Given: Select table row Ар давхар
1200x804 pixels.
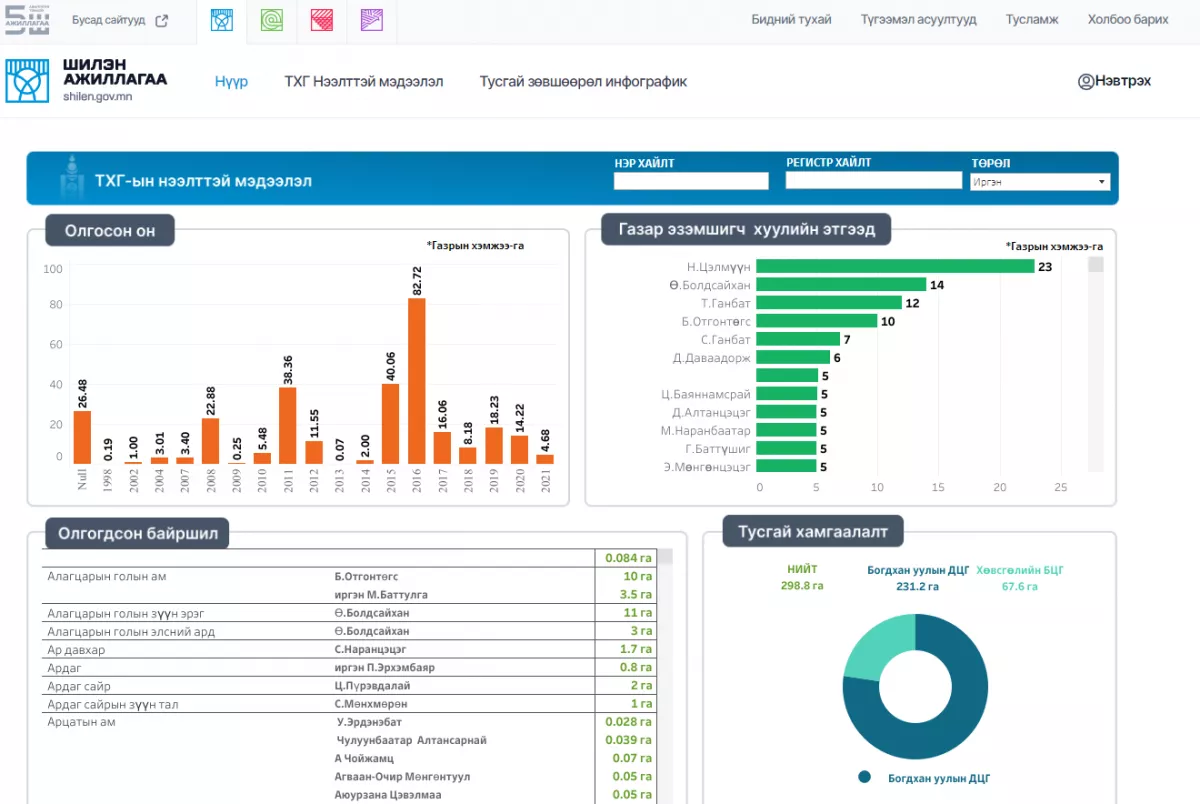Looking at the screenshot, I should pyautogui.click(x=350, y=649).
